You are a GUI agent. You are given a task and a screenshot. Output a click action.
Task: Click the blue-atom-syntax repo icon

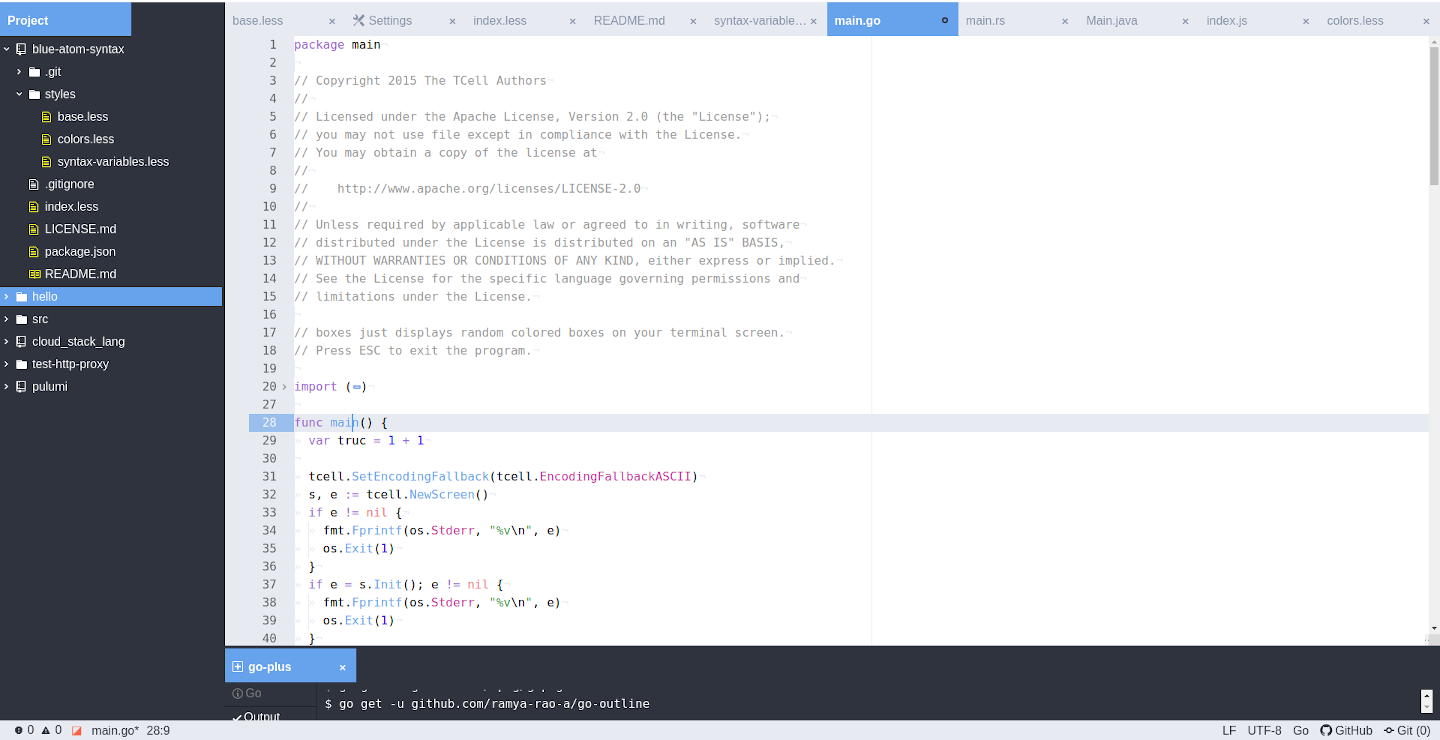pyautogui.click(x=21, y=49)
